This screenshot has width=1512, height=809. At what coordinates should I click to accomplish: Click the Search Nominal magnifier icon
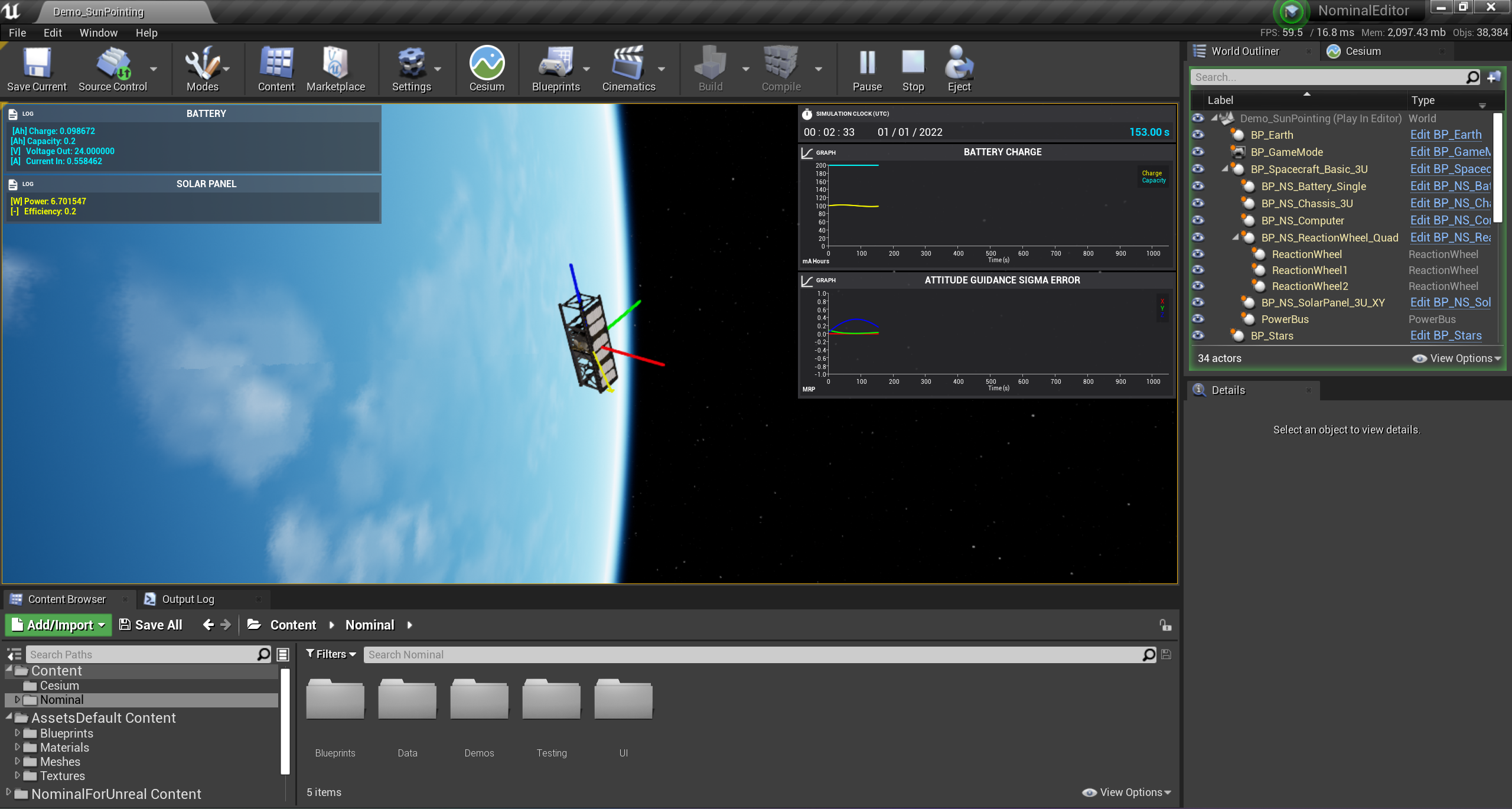click(x=1149, y=654)
